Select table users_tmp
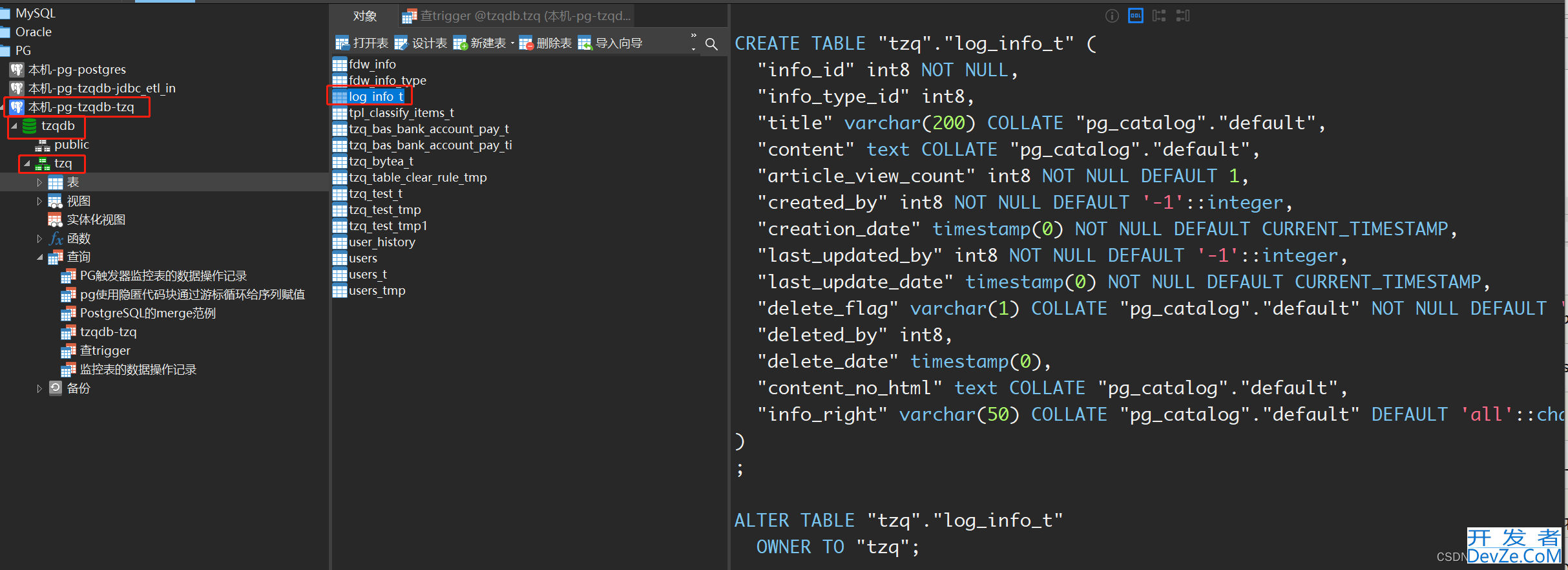The width and height of the screenshot is (1568, 570). 377,291
